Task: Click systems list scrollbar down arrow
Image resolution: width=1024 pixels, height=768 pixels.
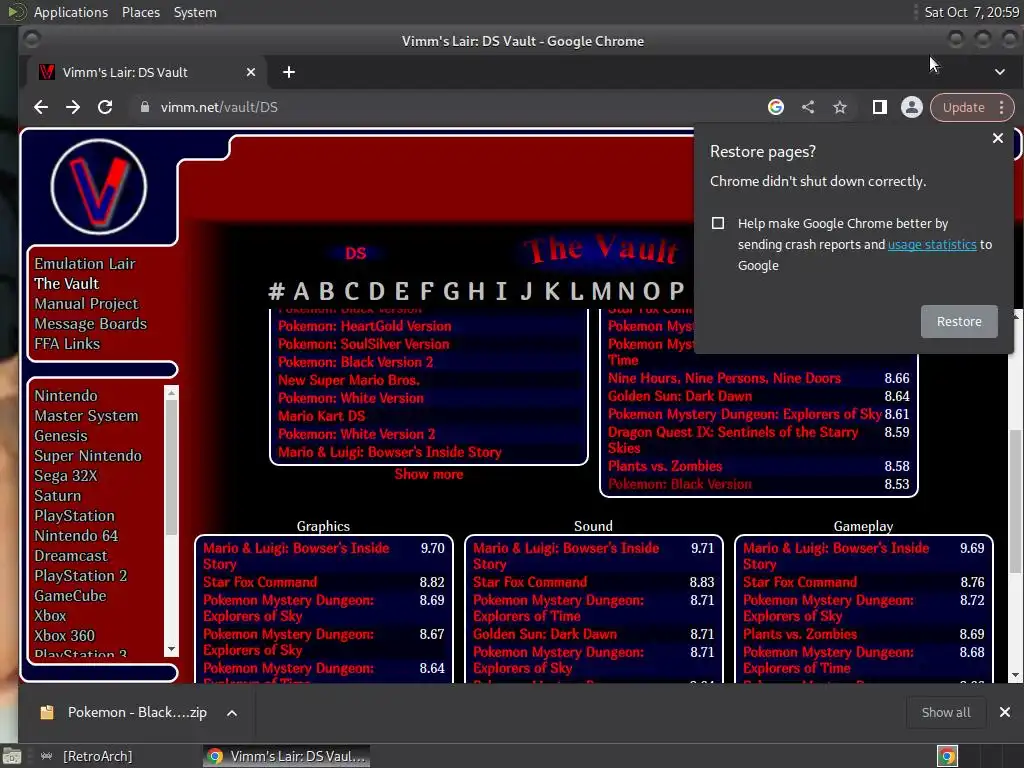Action: [x=171, y=649]
